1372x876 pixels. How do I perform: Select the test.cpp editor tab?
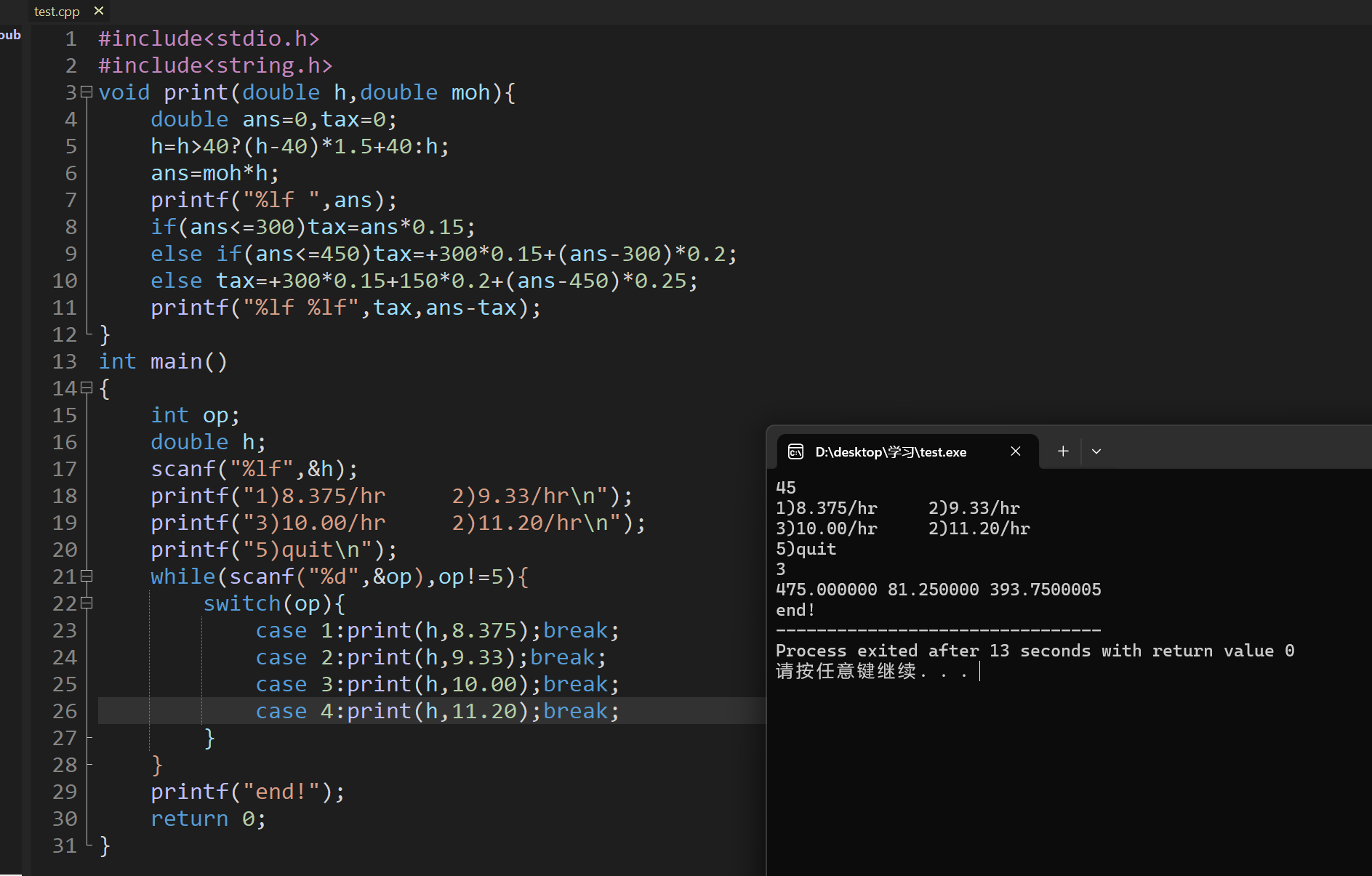[x=57, y=12]
